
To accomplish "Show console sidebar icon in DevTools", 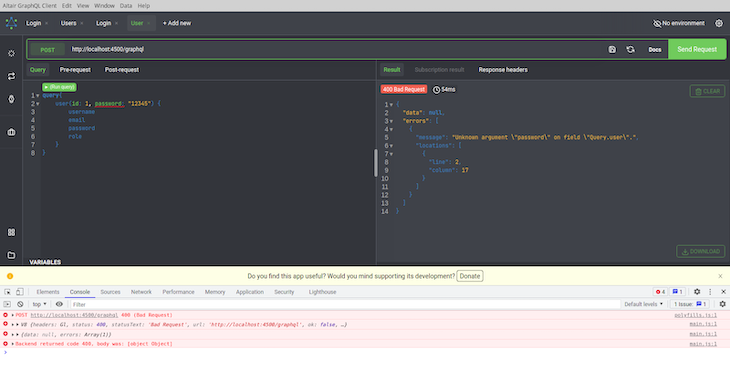I will 7,304.
